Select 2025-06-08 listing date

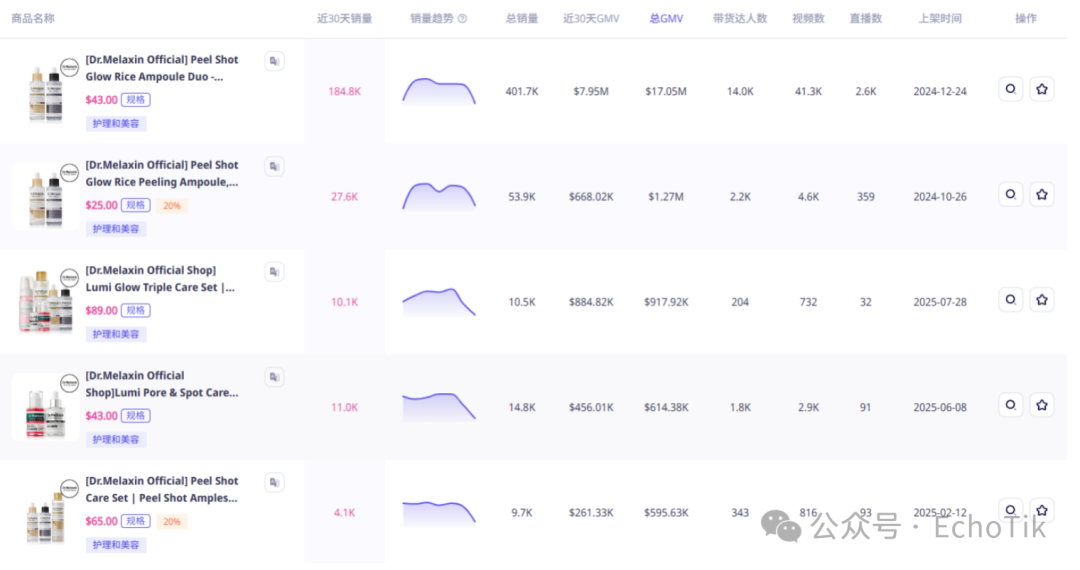click(x=940, y=408)
